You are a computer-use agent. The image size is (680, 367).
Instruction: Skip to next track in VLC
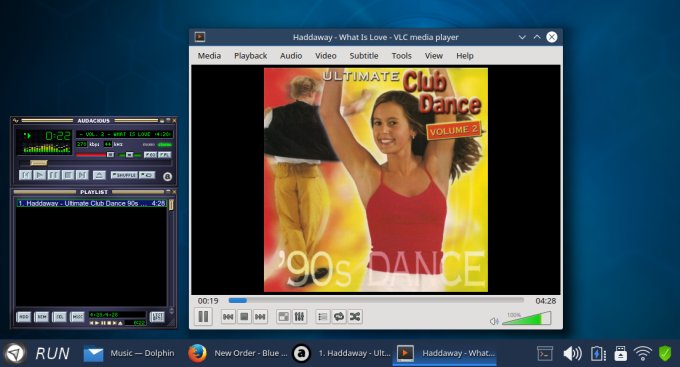pyautogui.click(x=260, y=317)
